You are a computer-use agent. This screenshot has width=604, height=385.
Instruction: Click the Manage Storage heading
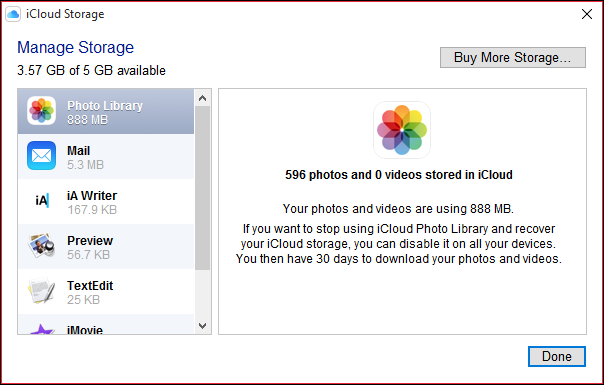tap(76, 47)
